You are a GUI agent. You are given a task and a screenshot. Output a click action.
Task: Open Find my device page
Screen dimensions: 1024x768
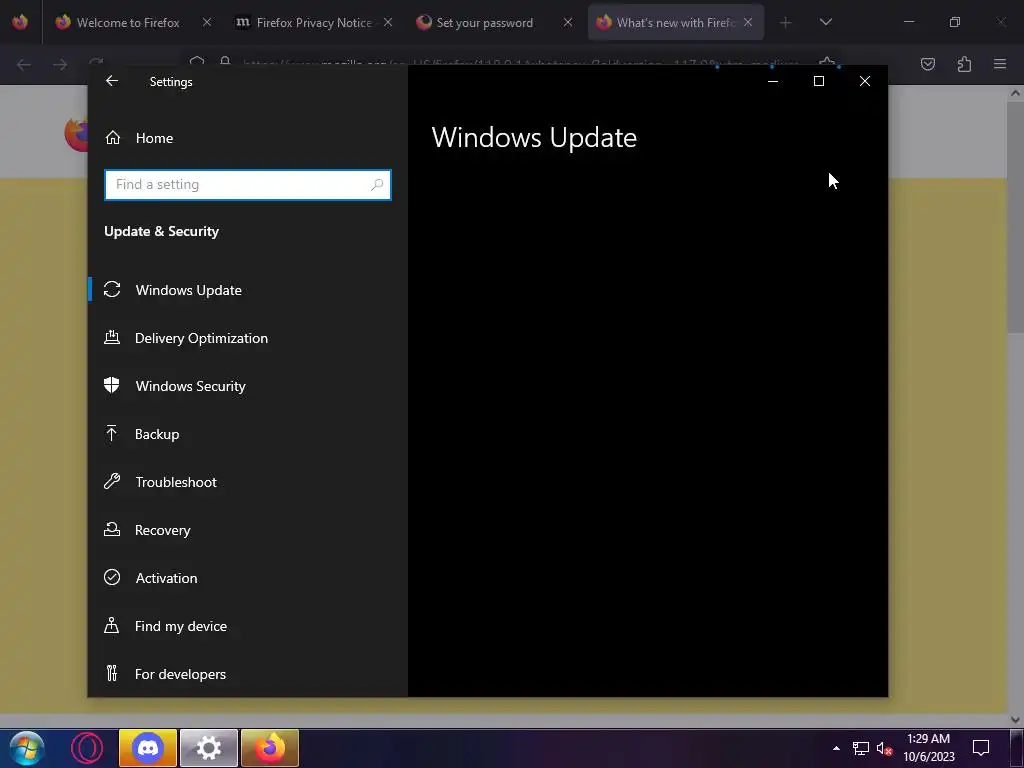point(248,626)
